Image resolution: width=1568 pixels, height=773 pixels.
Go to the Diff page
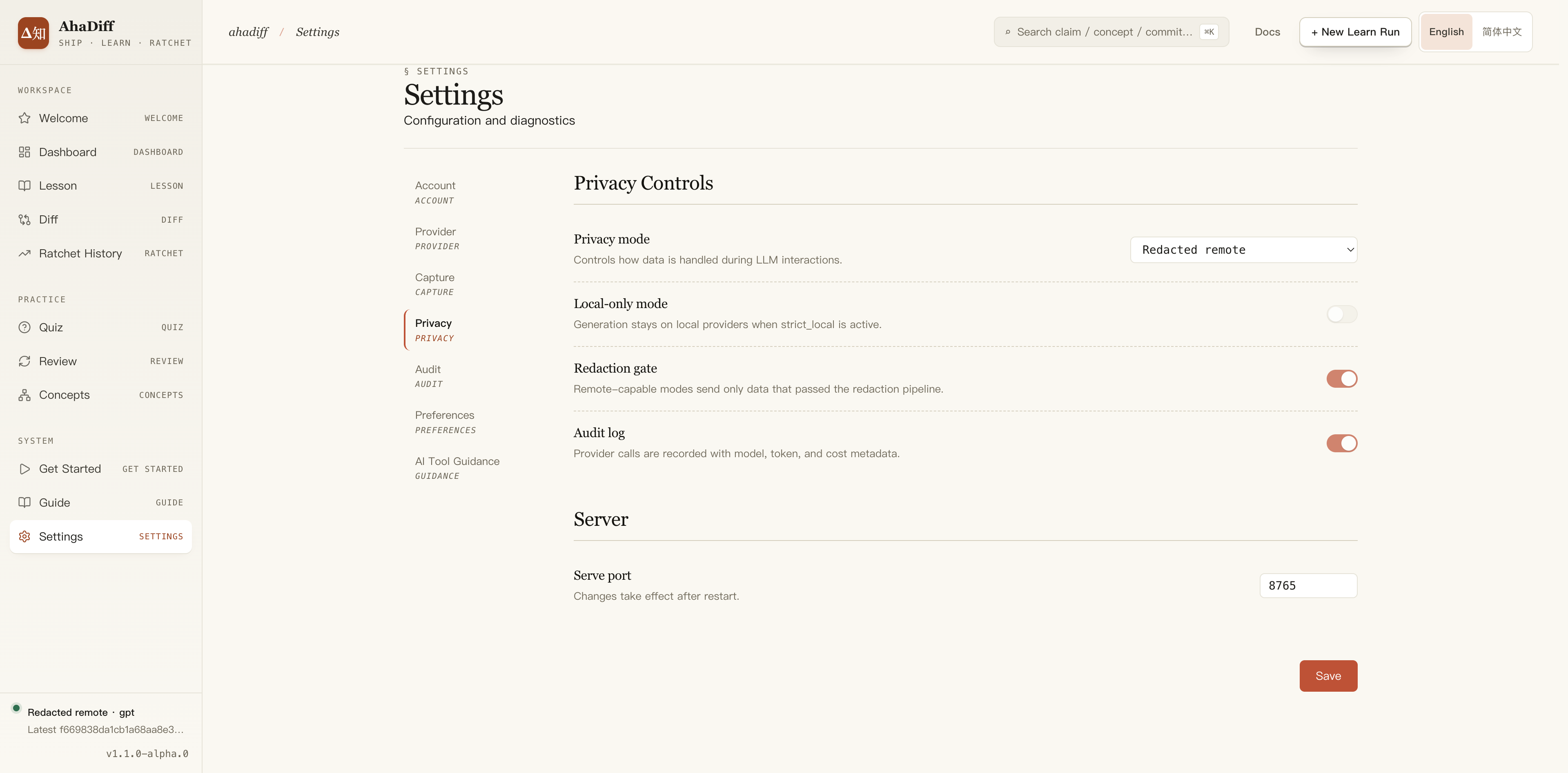click(x=100, y=219)
